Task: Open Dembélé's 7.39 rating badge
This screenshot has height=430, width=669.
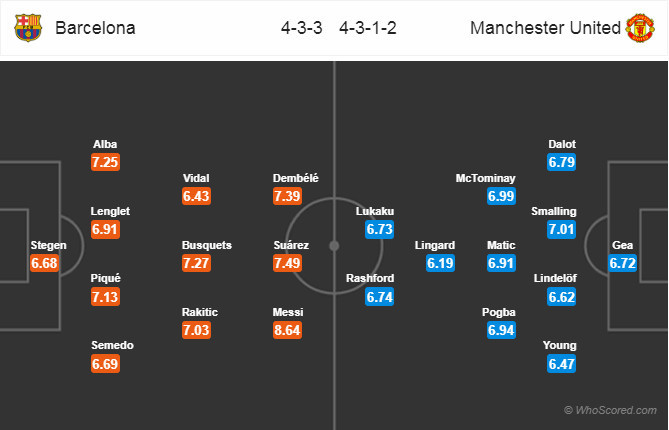Action: [288, 197]
